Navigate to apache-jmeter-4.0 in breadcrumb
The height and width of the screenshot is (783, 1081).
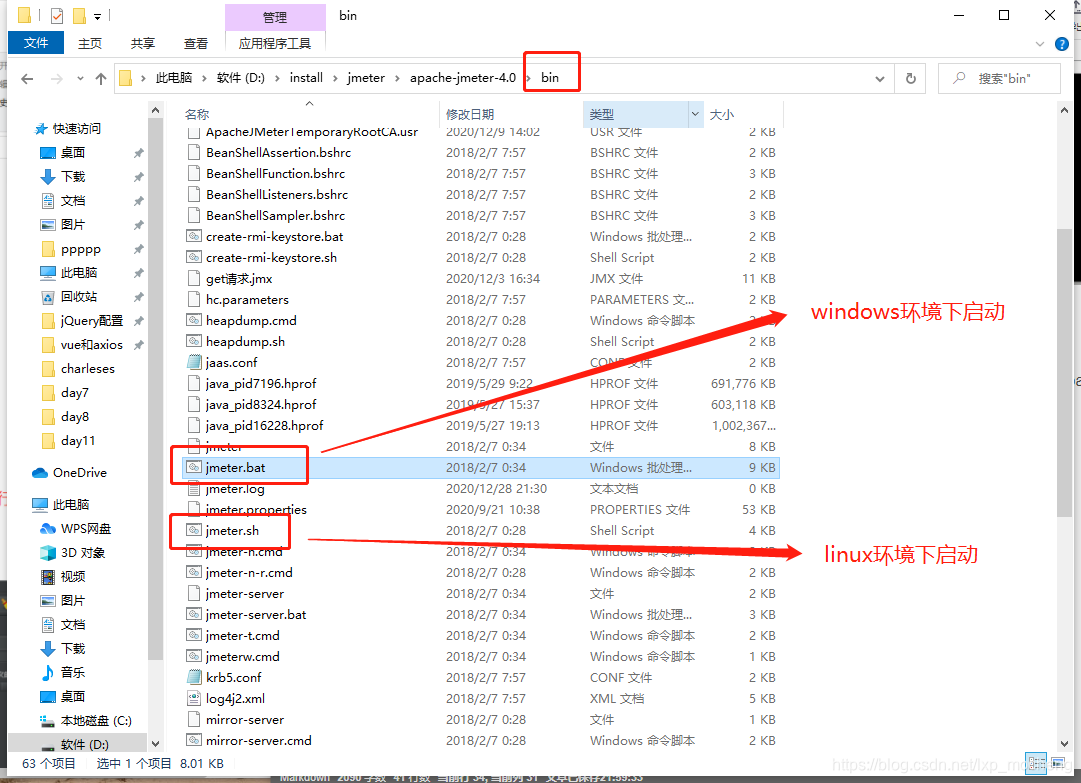tap(463, 78)
